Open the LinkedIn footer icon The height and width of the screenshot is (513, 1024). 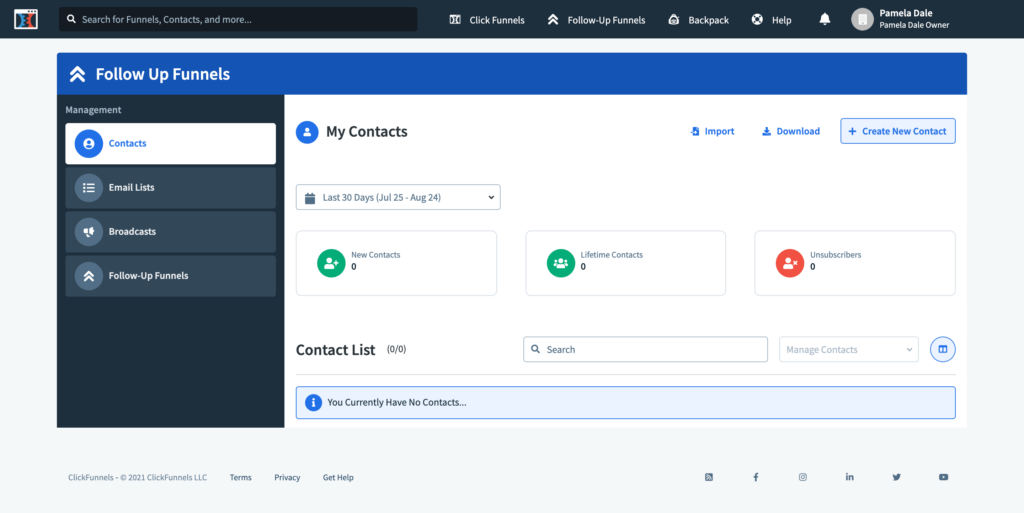coord(850,477)
